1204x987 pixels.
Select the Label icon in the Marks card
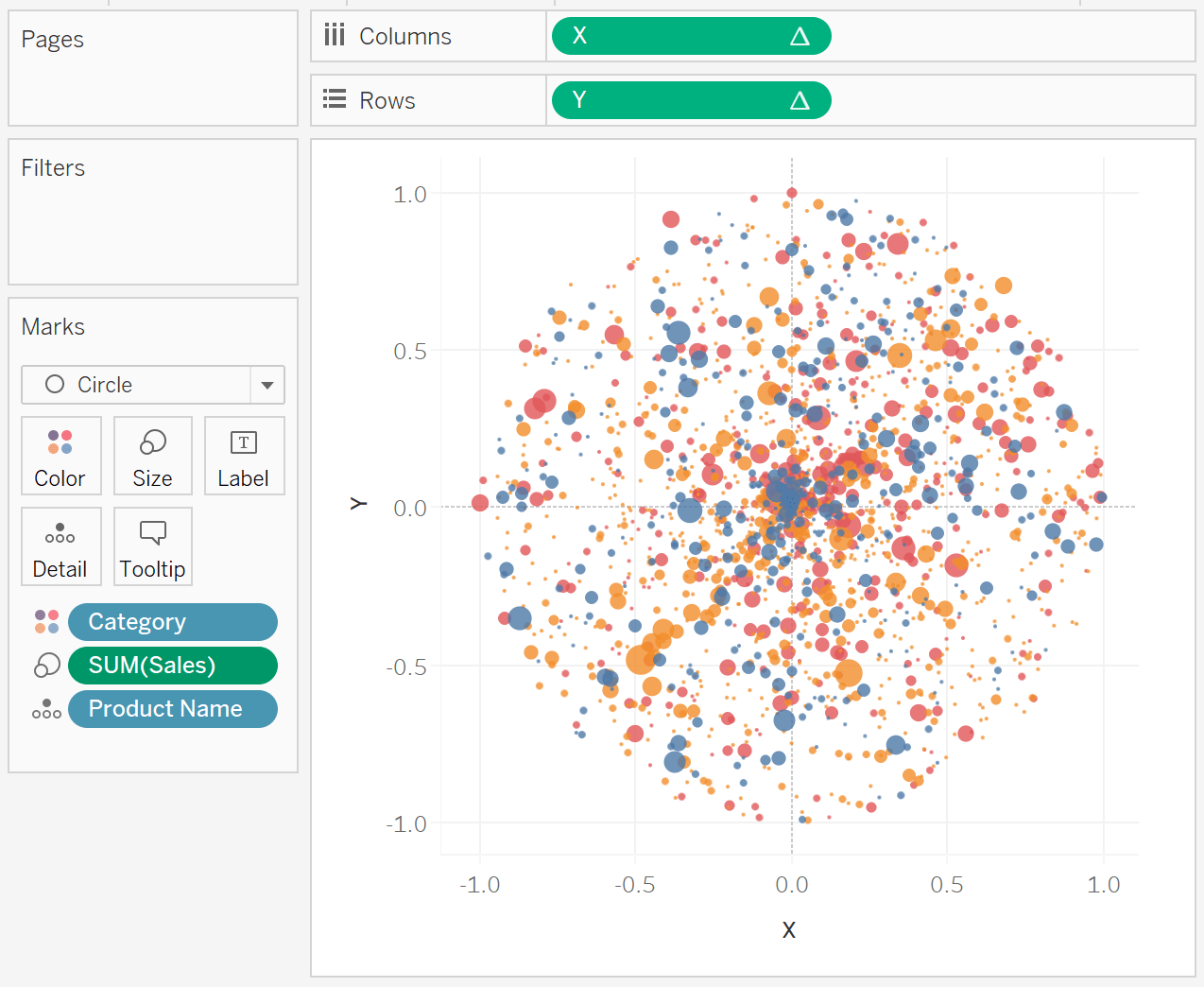(244, 456)
